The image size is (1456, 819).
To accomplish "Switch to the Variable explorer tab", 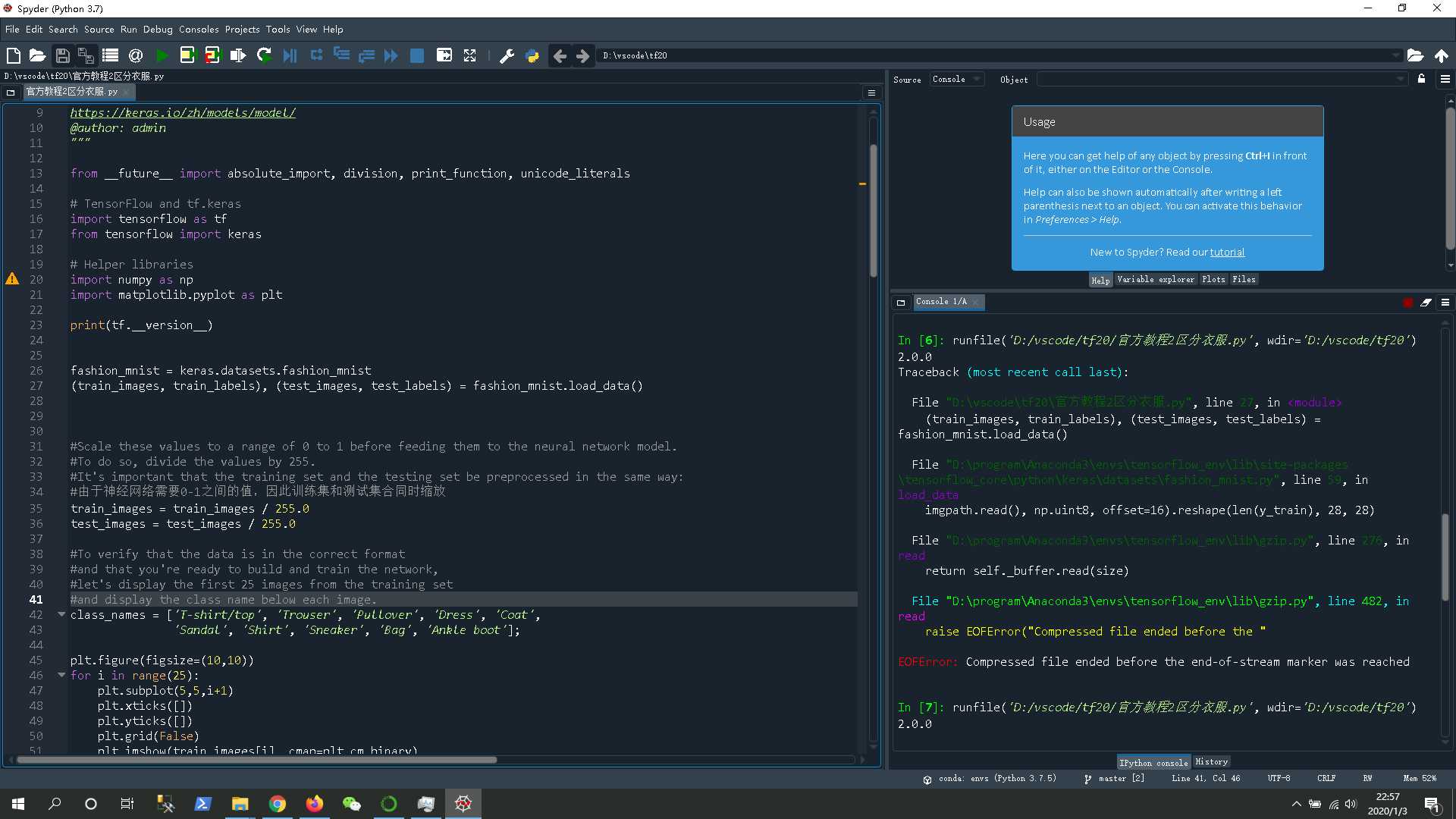I will pos(1156,279).
